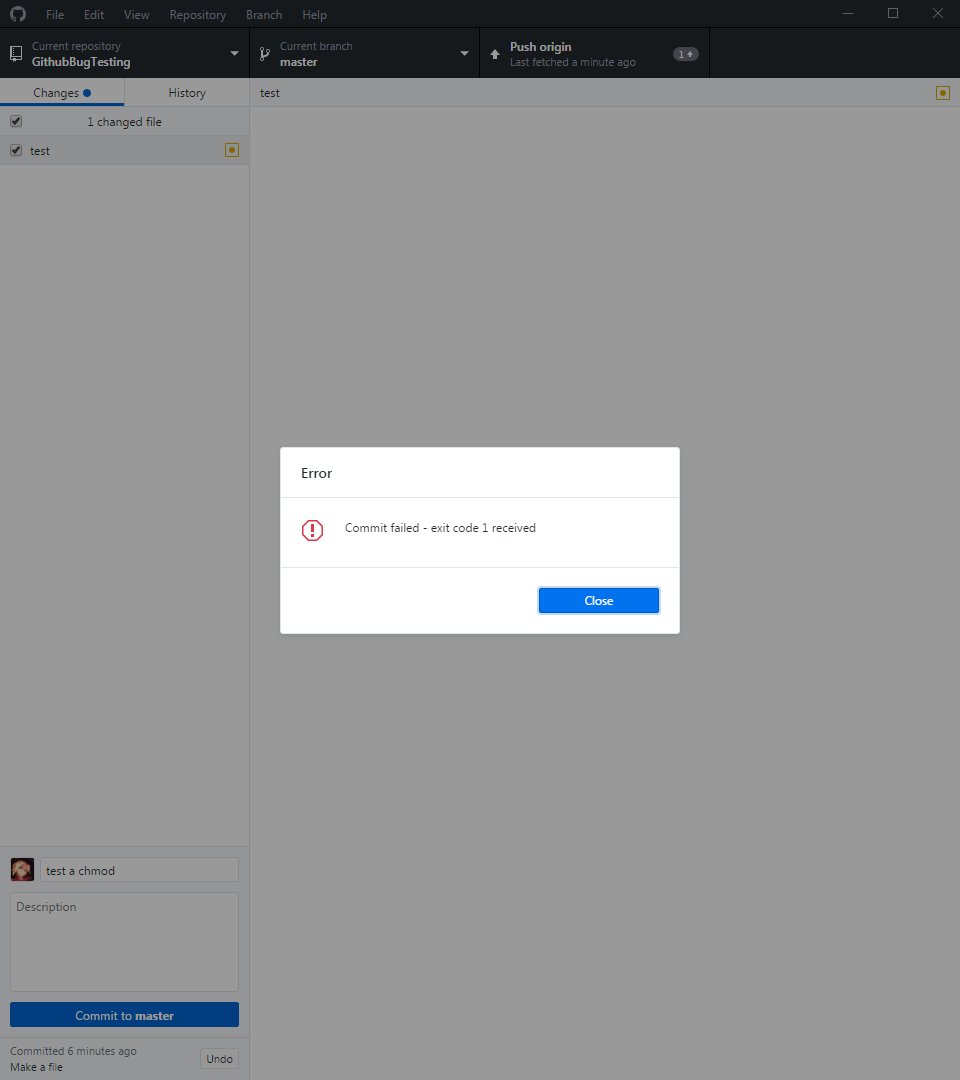Screen dimensions: 960x1080
Task: Open the File menu
Action: pos(55,14)
